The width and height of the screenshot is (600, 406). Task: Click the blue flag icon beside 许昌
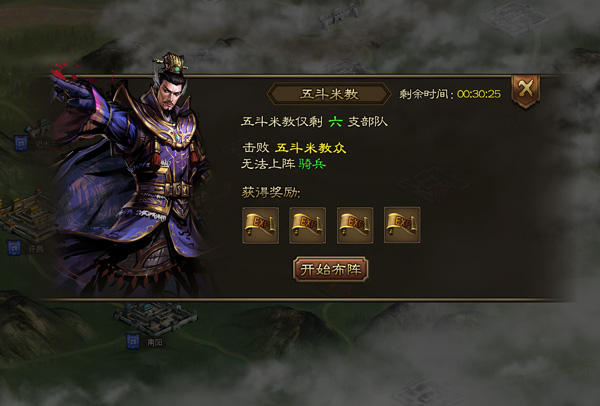[x=14, y=248]
